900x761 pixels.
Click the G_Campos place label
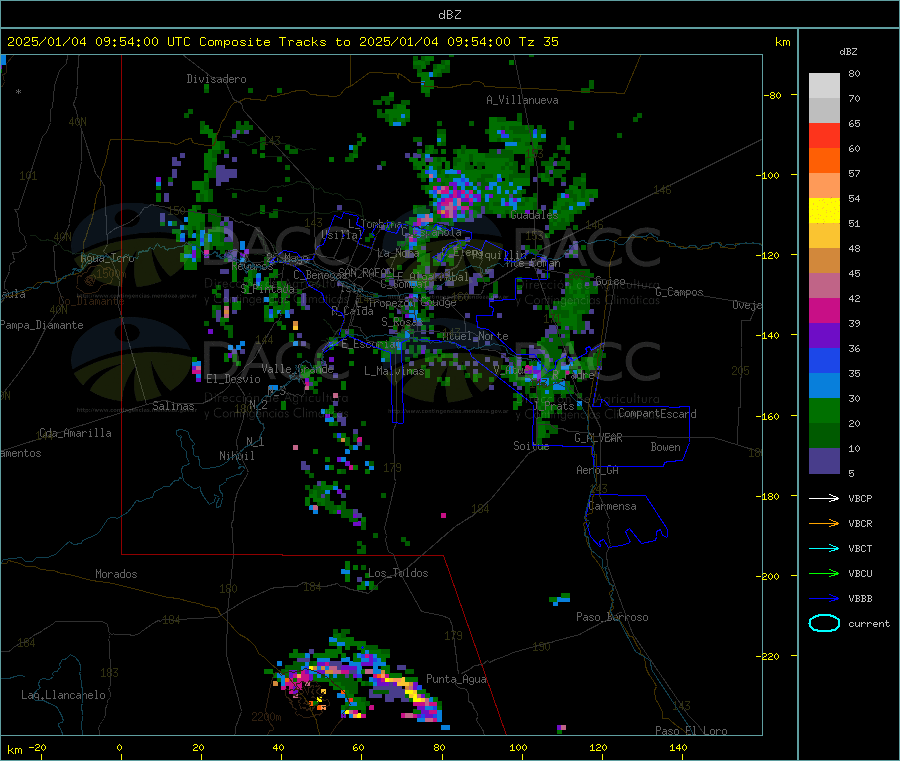tap(679, 292)
